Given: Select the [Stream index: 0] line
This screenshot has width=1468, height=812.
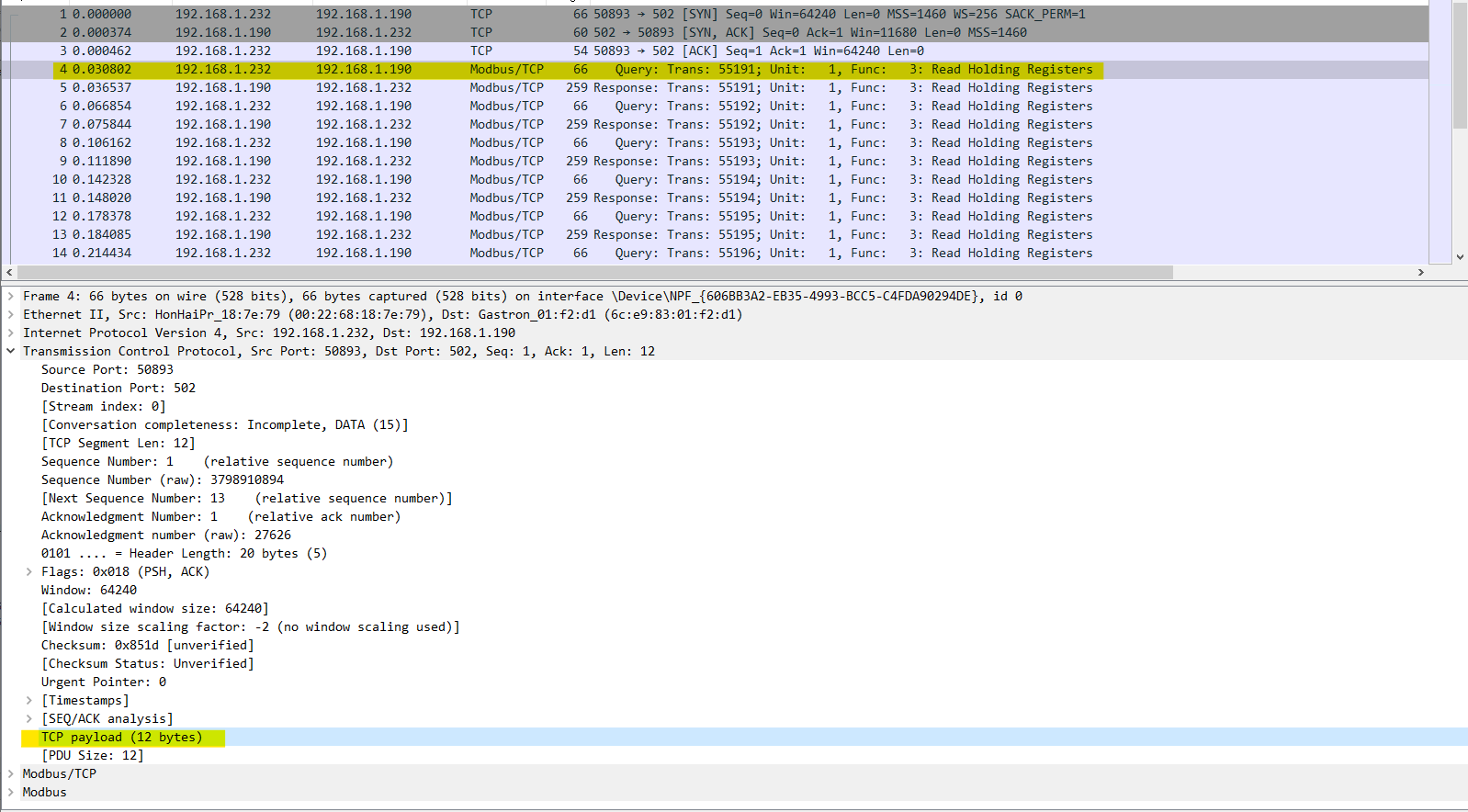Looking at the screenshot, I should (x=104, y=406).
